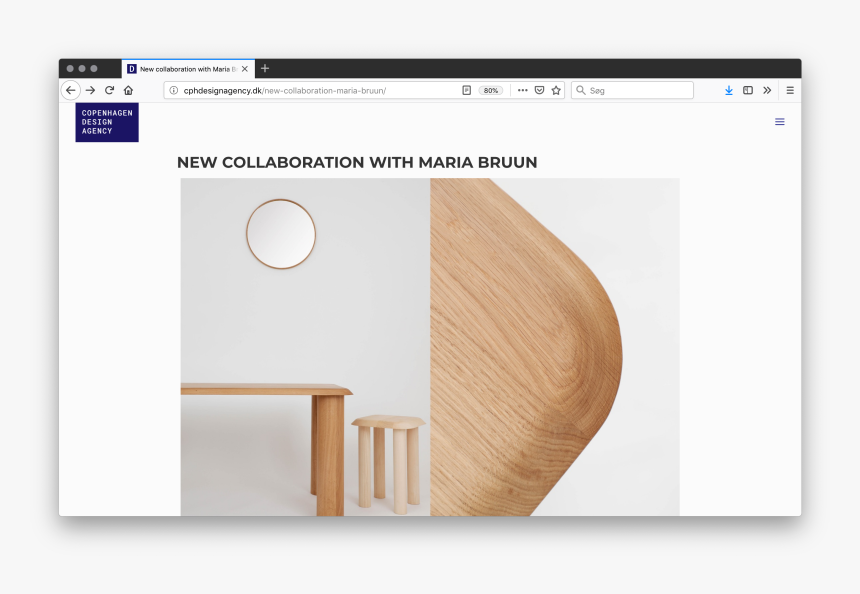Click the forward navigation arrow
This screenshot has height=594, width=860.
coord(90,90)
